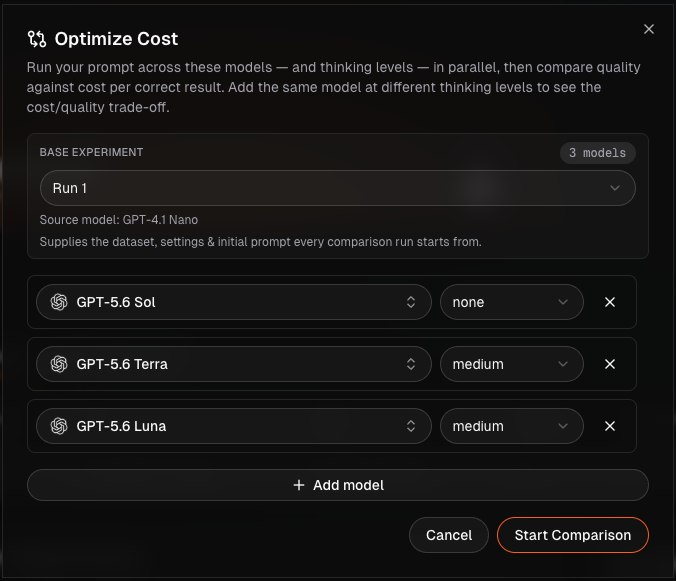Image resolution: width=676 pixels, height=581 pixels.
Task: Click the up-down chevrons in GPT-5.6 Sol selector
Action: click(x=411, y=302)
